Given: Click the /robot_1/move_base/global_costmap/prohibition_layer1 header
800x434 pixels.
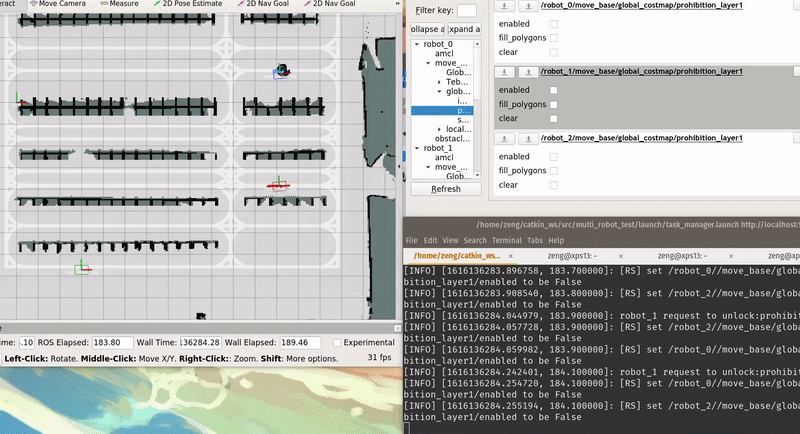Looking at the screenshot, I should [641, 72].
